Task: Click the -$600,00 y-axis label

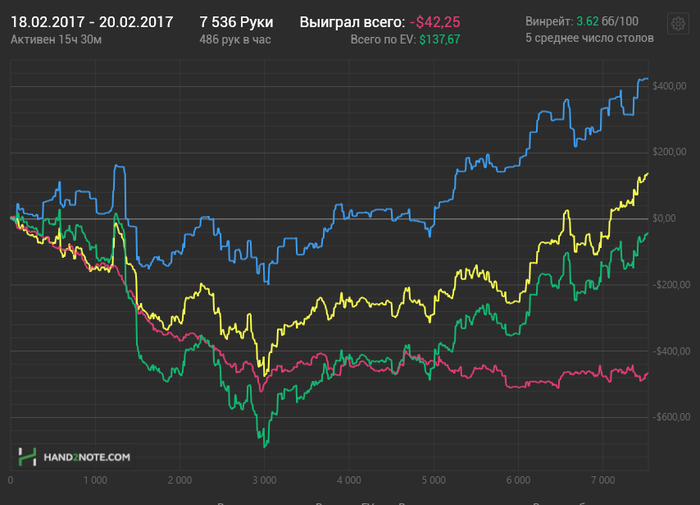Action: (x=671, y=417)
